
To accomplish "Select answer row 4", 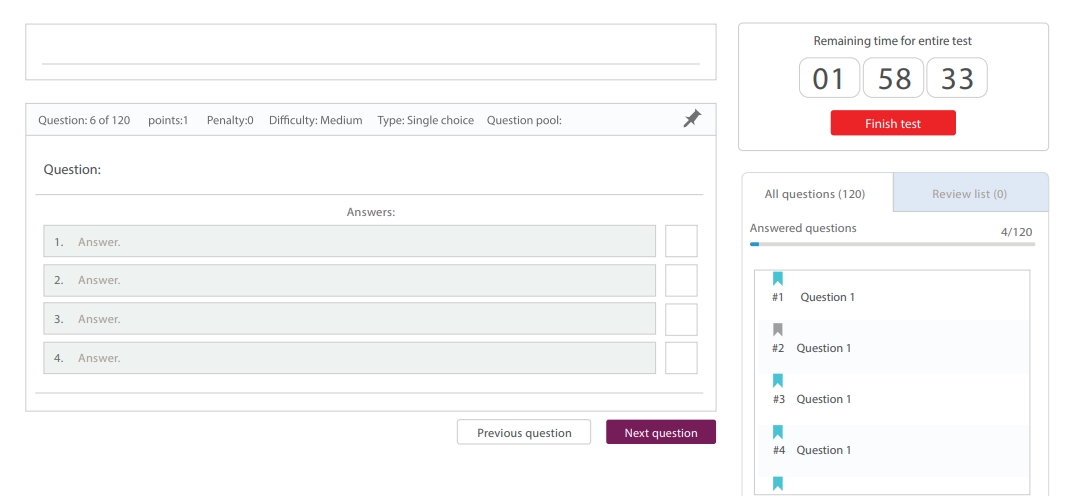I will tap(350, 358).
